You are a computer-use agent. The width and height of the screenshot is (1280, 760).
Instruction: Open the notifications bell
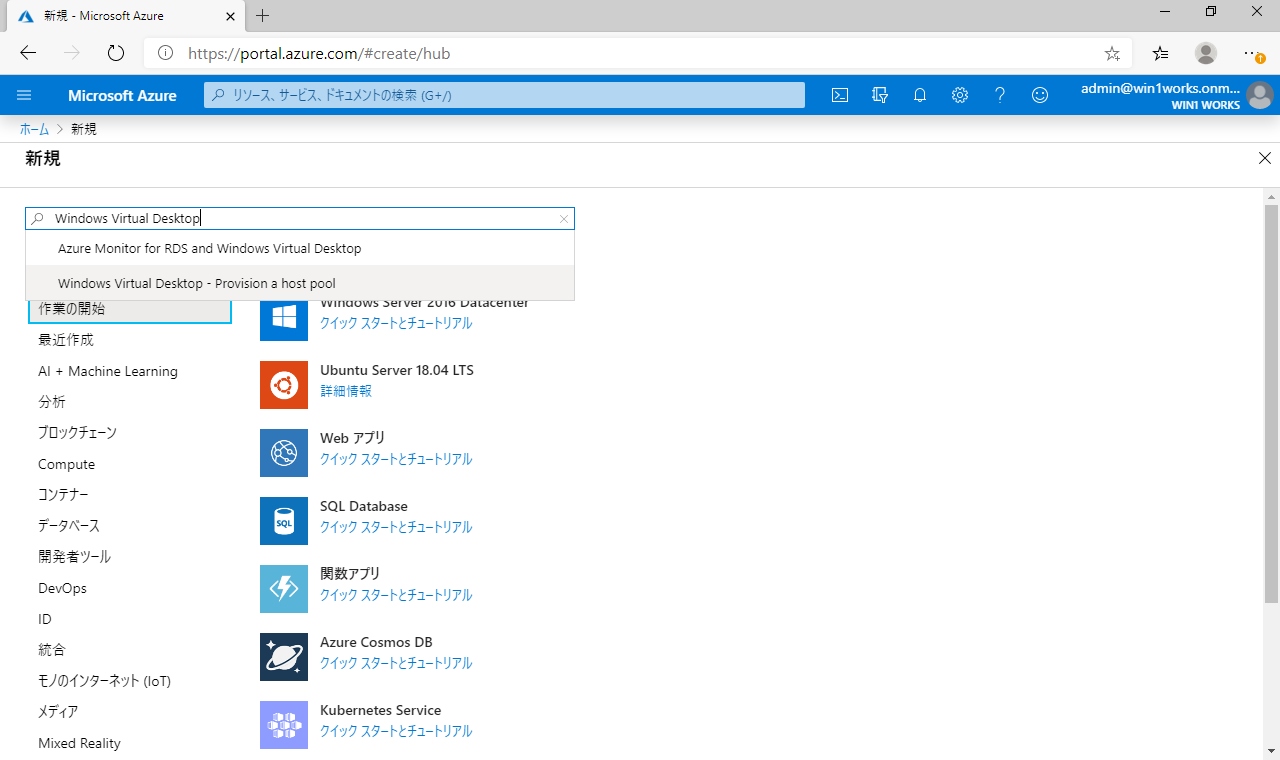pos(920,95)
